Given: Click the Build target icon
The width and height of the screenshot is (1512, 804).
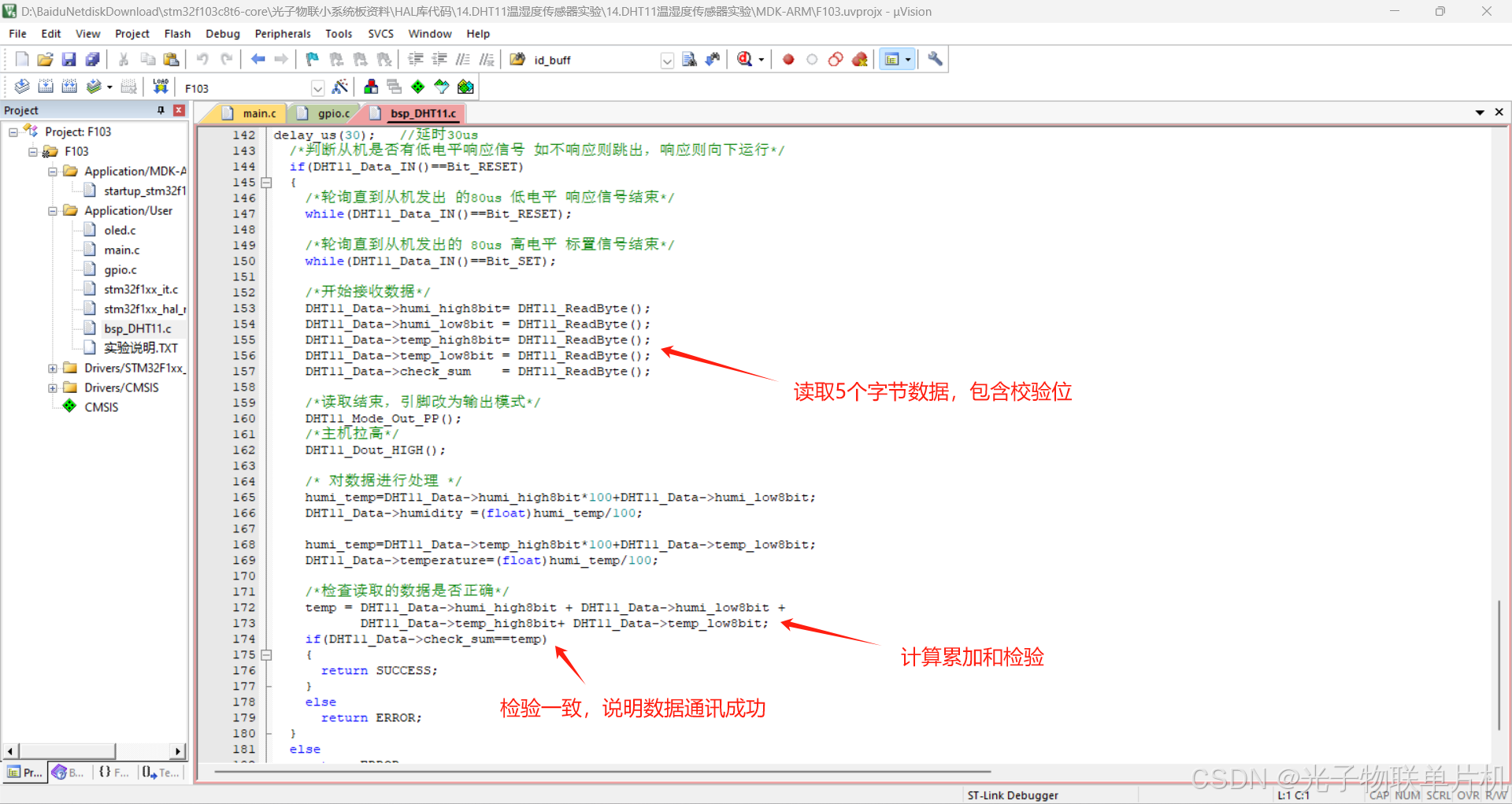Looking at the screenshot, I should coord(46,87).
